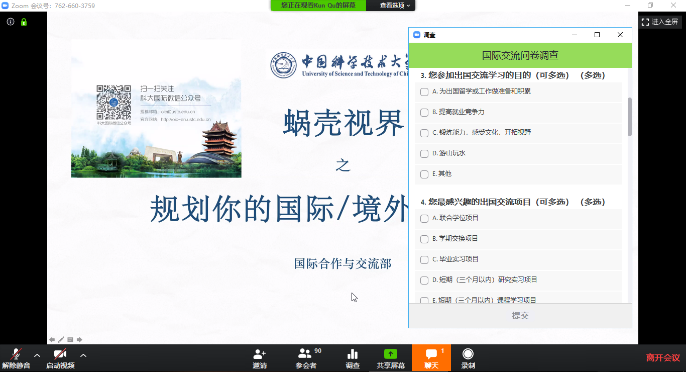Click the Record circle icon
Screen dimensions: 686x372
pos(468,354)
